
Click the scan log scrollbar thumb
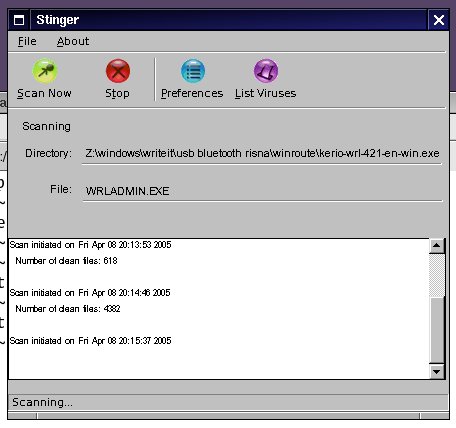point(436,330)
